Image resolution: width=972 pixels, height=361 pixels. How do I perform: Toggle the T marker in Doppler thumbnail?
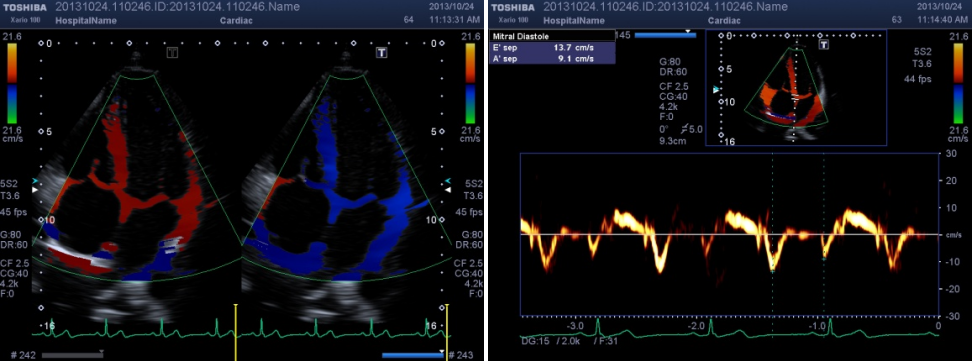tap(824, 45)
